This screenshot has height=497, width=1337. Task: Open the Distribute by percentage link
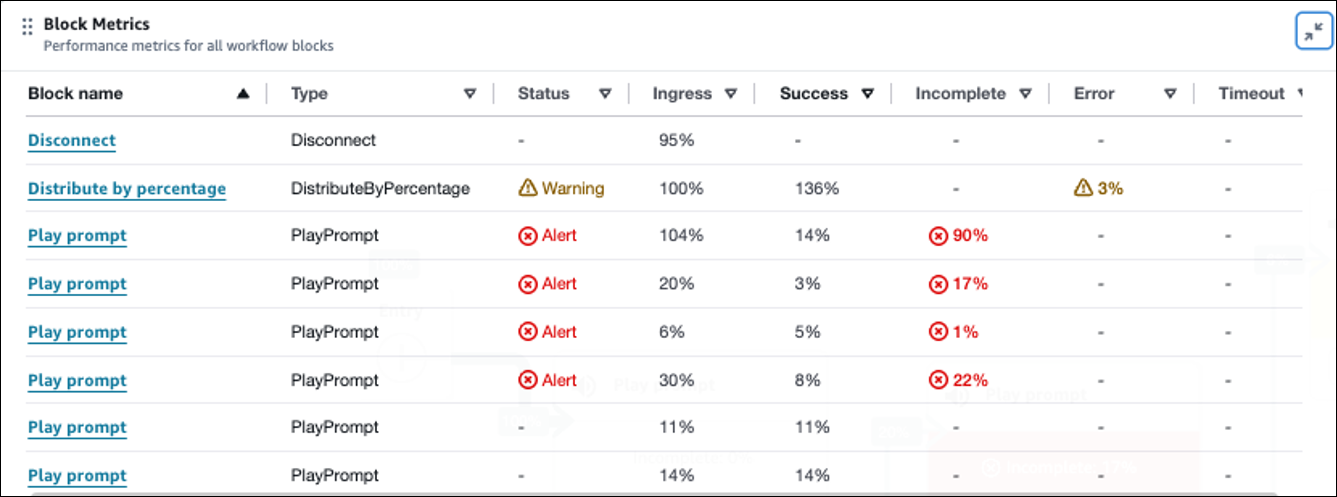(x=127, y=189)
